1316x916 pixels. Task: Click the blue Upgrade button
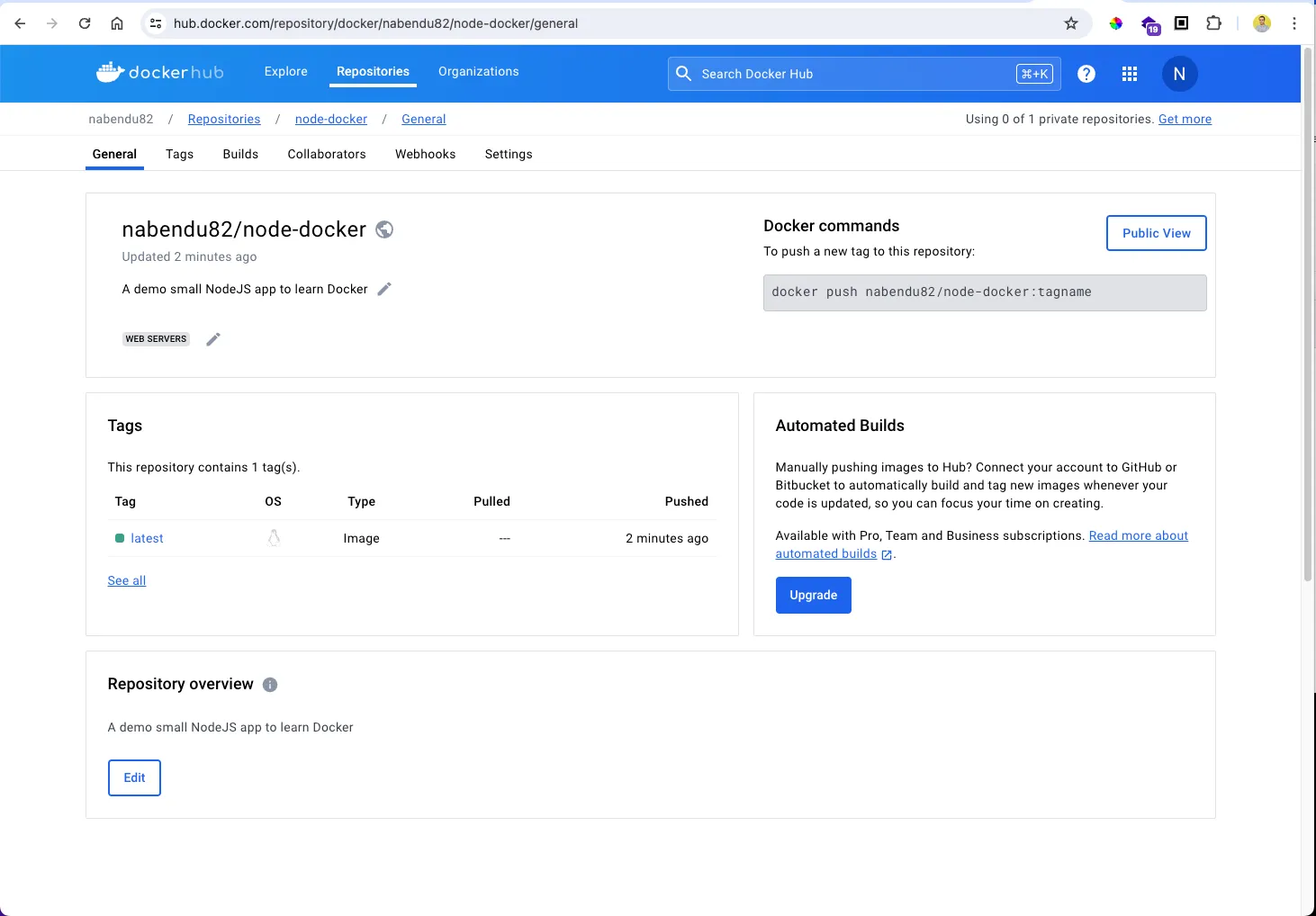click(814, 595)
